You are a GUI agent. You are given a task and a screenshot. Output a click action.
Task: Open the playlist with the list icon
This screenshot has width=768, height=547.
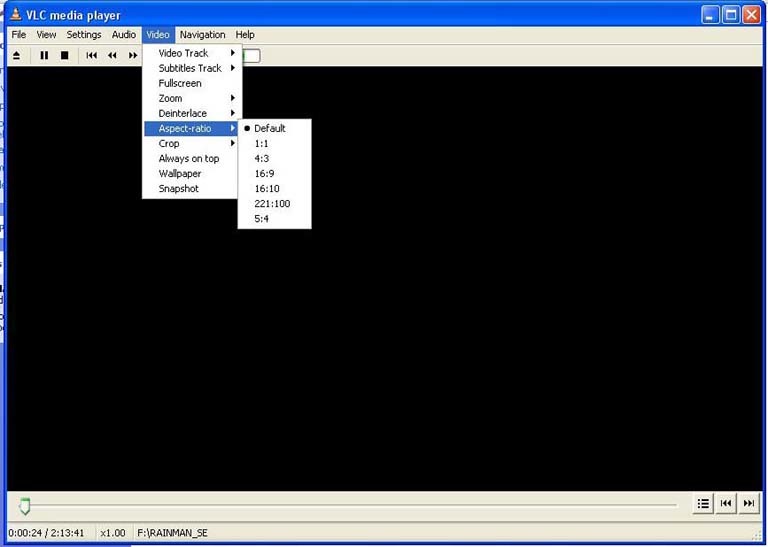point(703,503)
